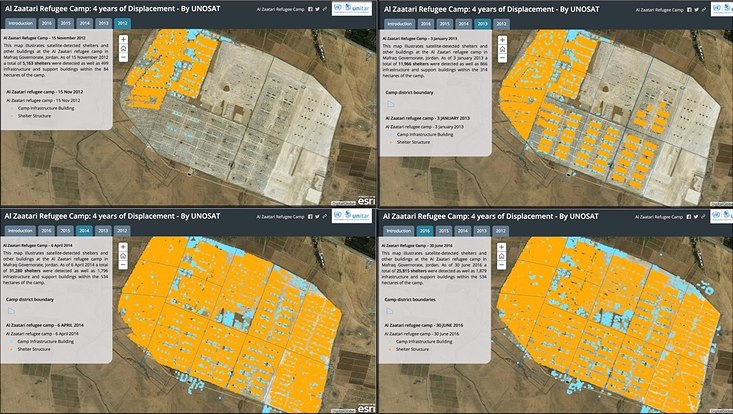Select 'Camp Infrastructure Building' legend entry in 2012 view
This screenshot has width=733, height=414.
(46, 108)
